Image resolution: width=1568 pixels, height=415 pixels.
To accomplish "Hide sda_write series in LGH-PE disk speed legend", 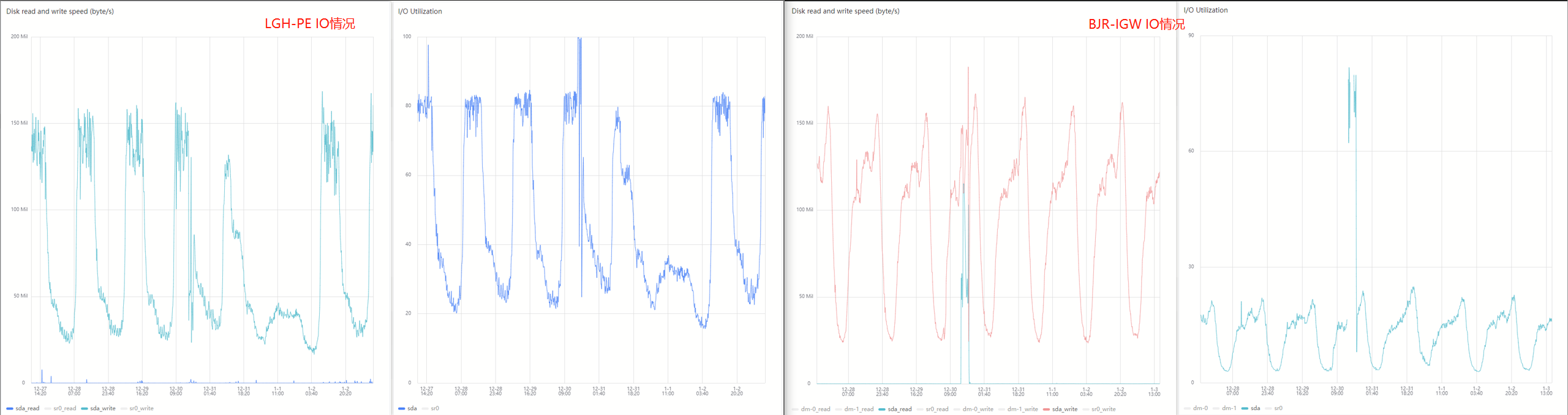I will [x=102, y=408].
